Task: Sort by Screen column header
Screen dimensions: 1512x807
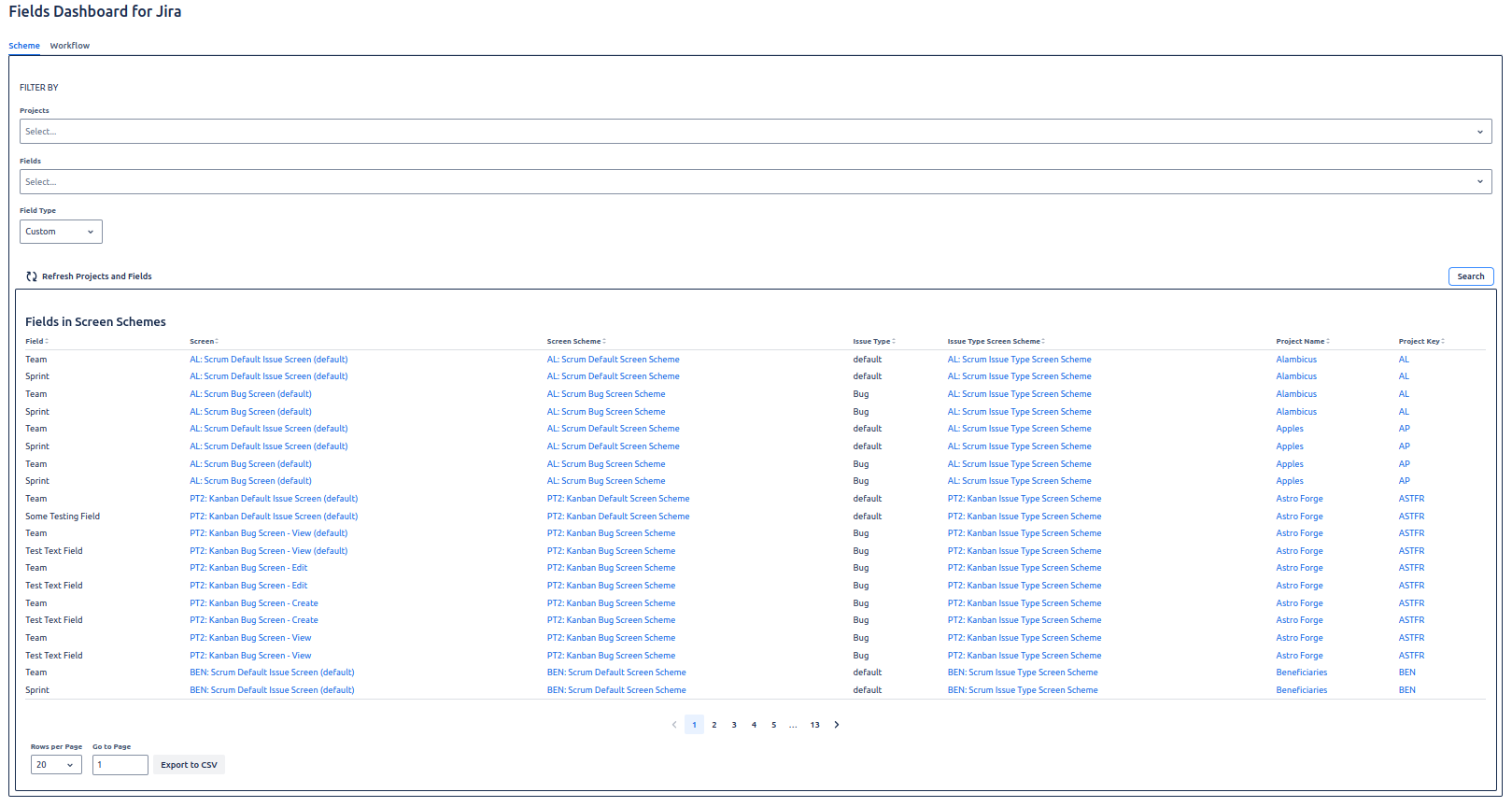Action: 204,341
